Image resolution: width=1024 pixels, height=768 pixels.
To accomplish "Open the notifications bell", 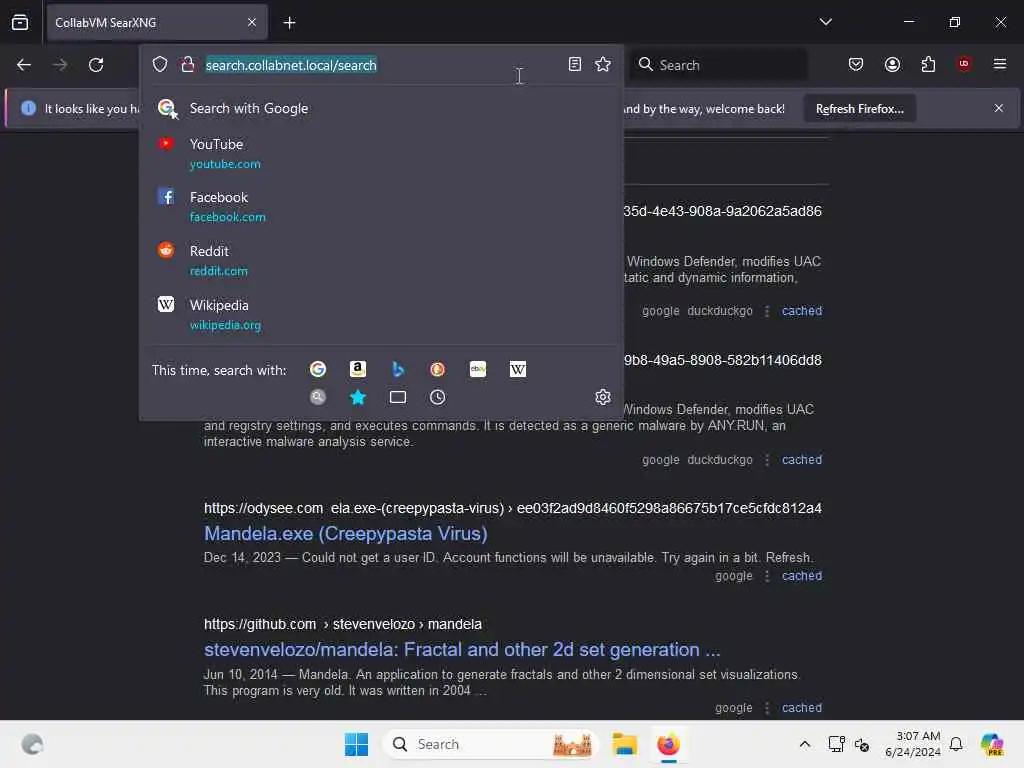I will (x=956, y=744).
